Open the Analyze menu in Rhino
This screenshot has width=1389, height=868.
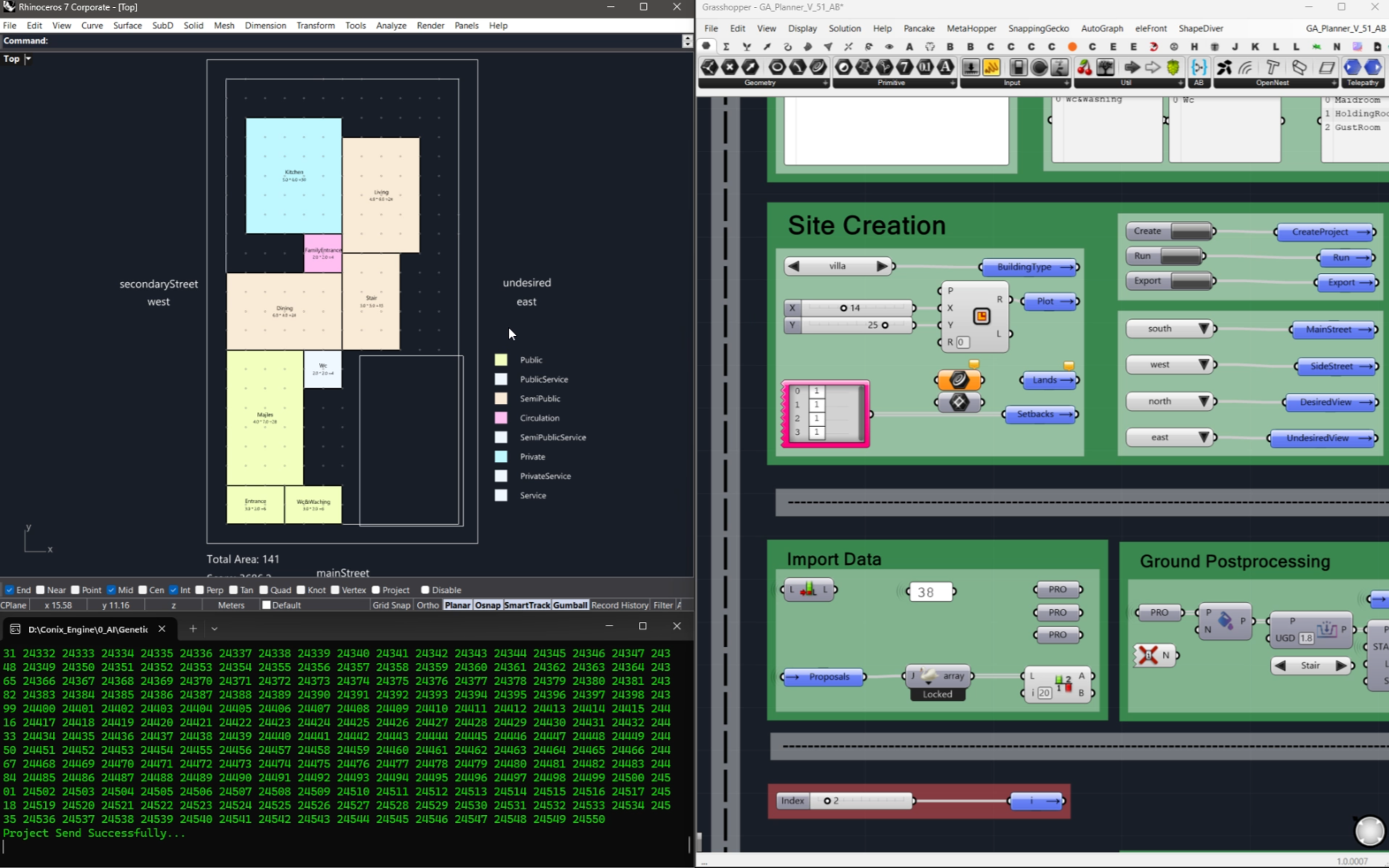tap(391, 25)
